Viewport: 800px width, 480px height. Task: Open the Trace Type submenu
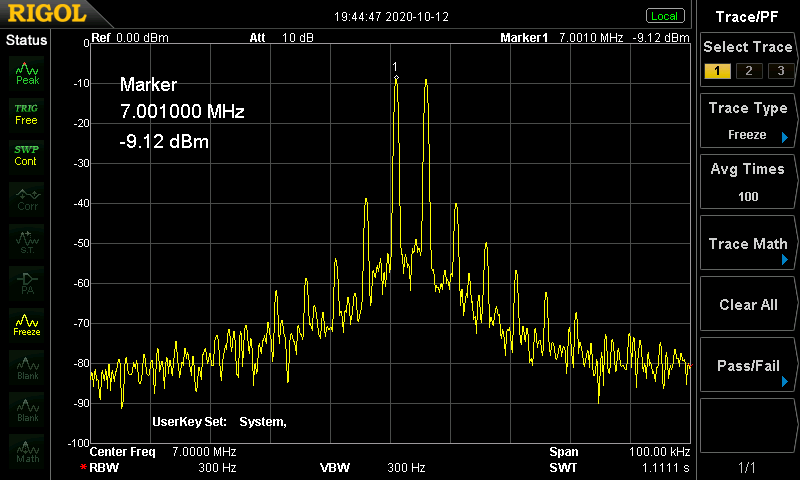point(748,120)
